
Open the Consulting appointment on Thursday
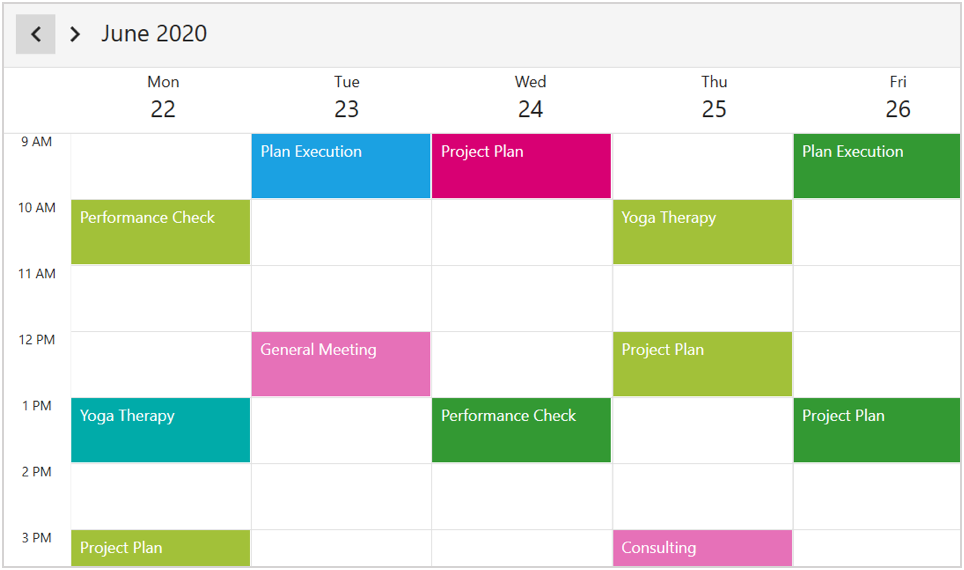click(x=702, y=548)
